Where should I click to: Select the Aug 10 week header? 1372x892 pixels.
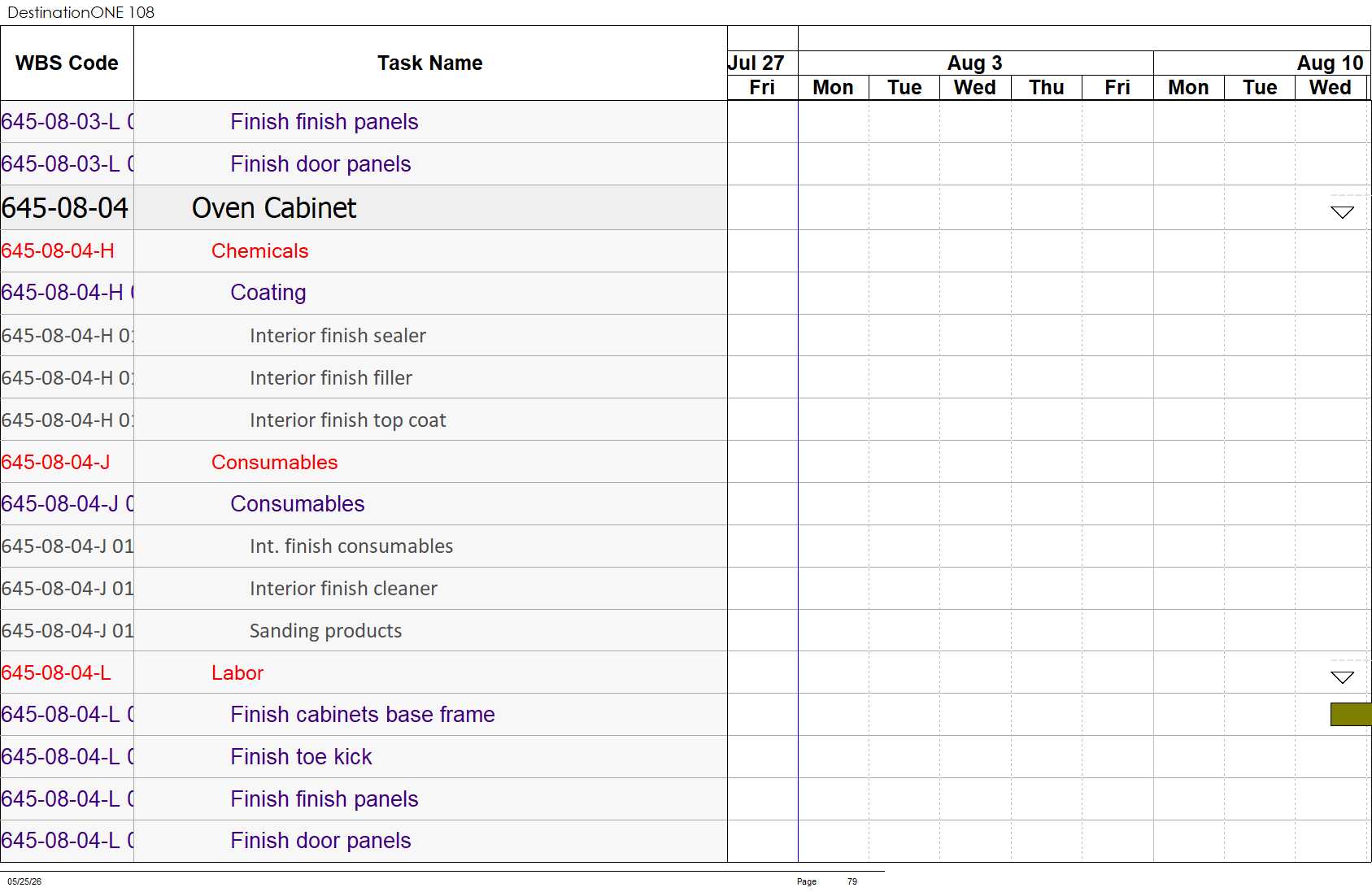[1330, 63]
